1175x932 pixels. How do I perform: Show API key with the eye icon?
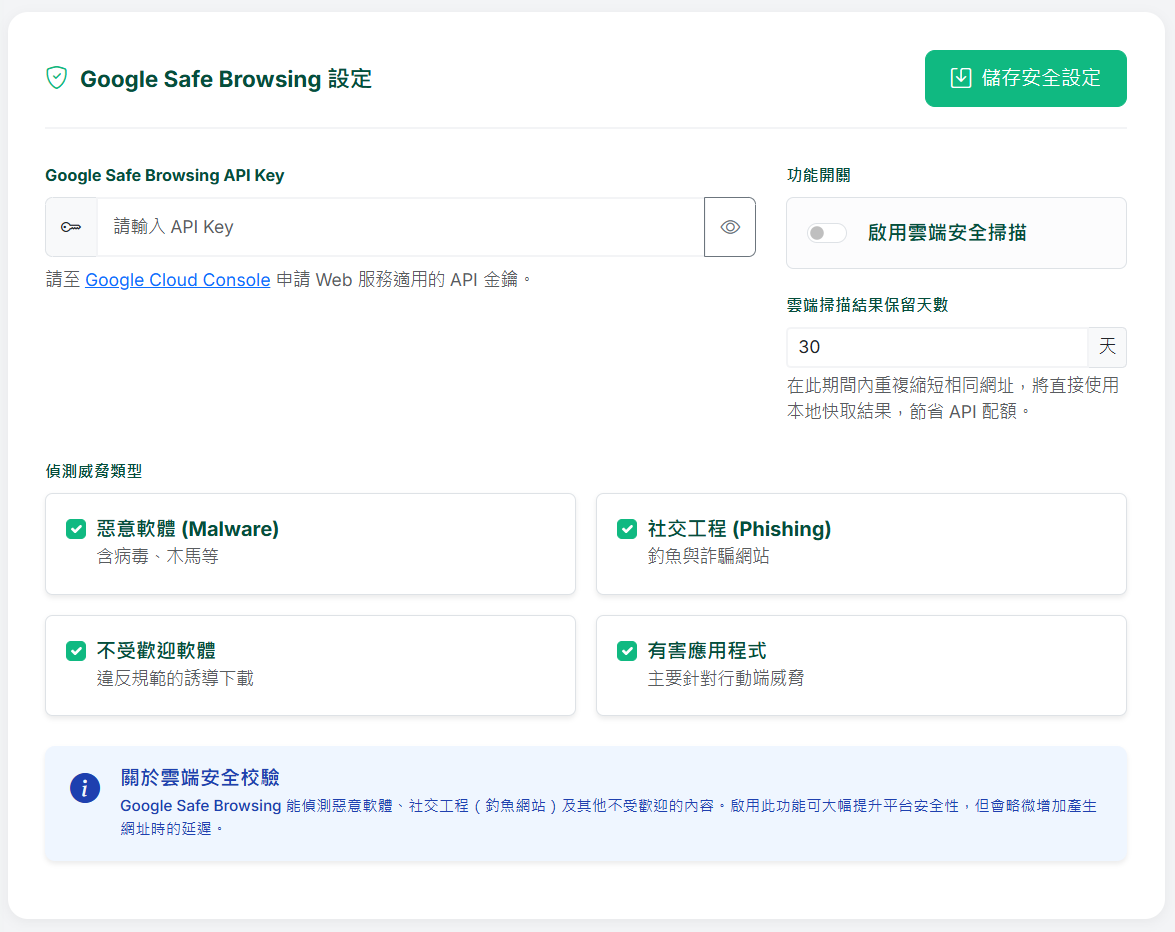click(730, 227)
